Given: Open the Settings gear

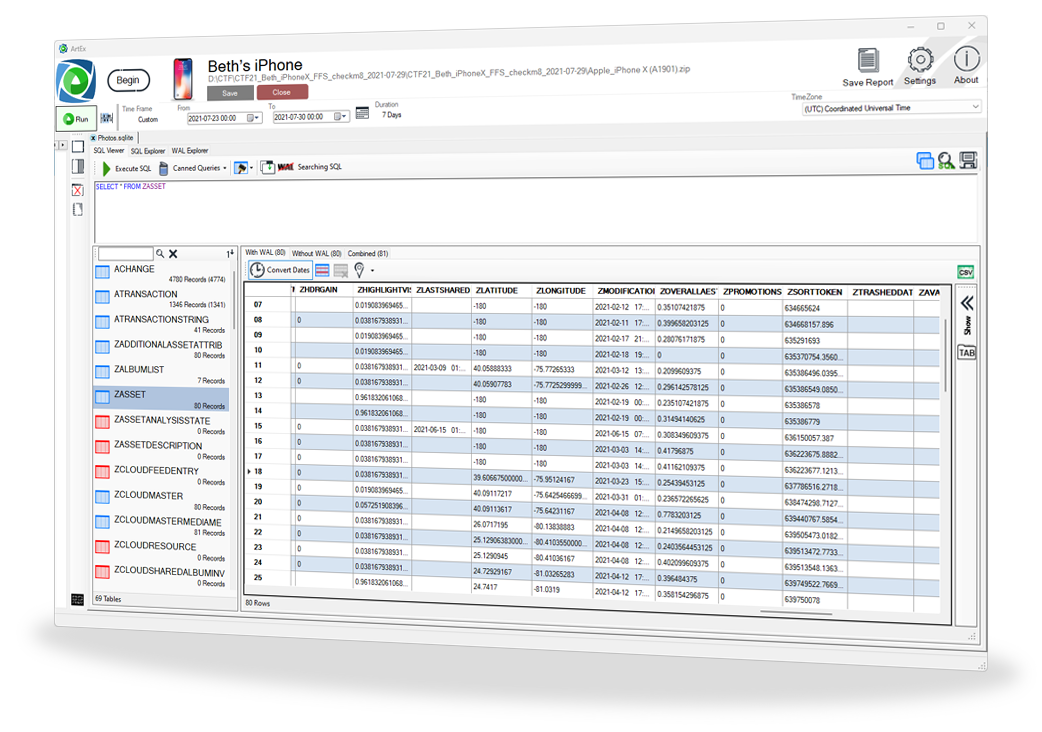Looking at the screenshot, I should pos(919,60).
